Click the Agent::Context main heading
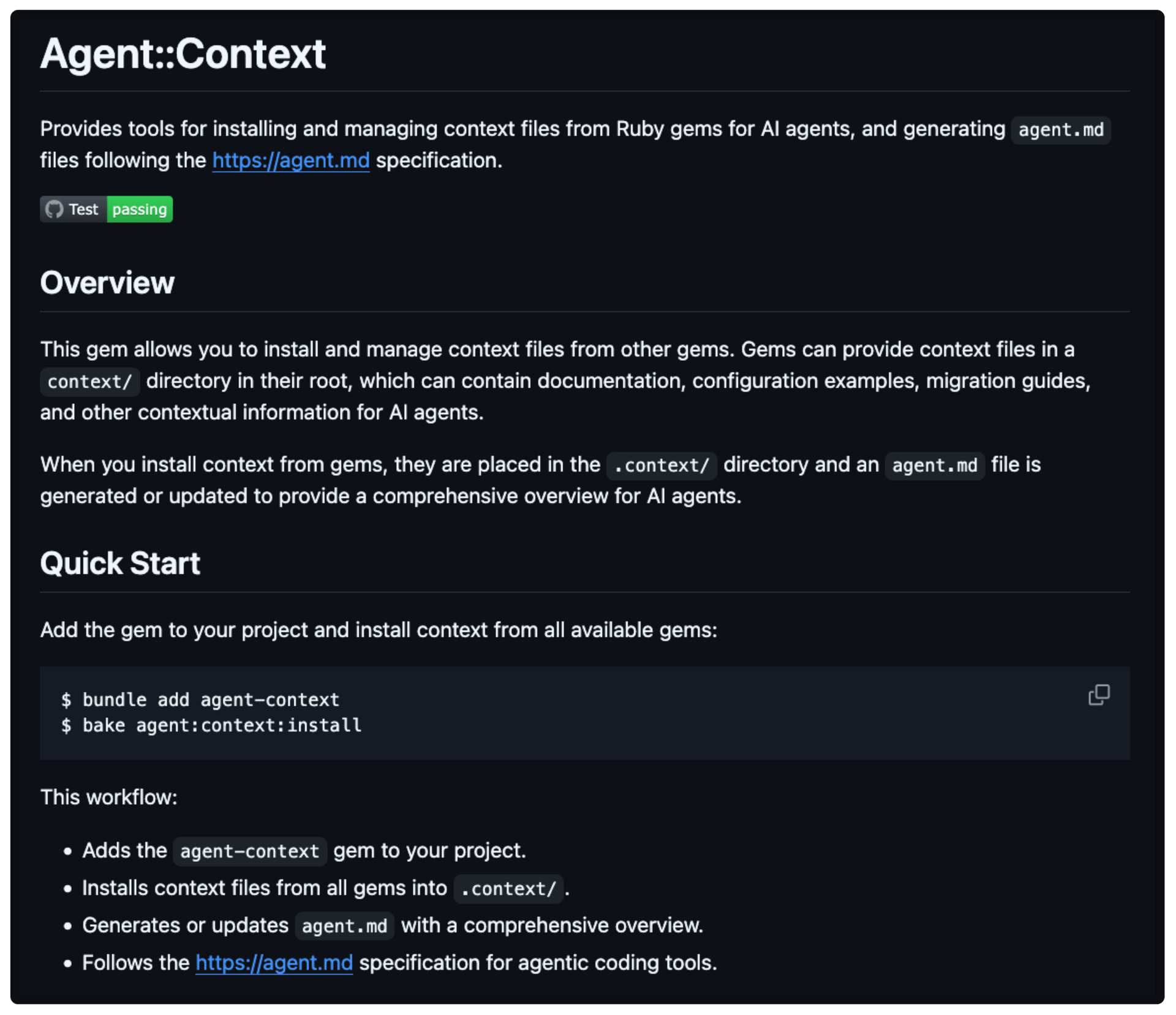 click(183, 54)
